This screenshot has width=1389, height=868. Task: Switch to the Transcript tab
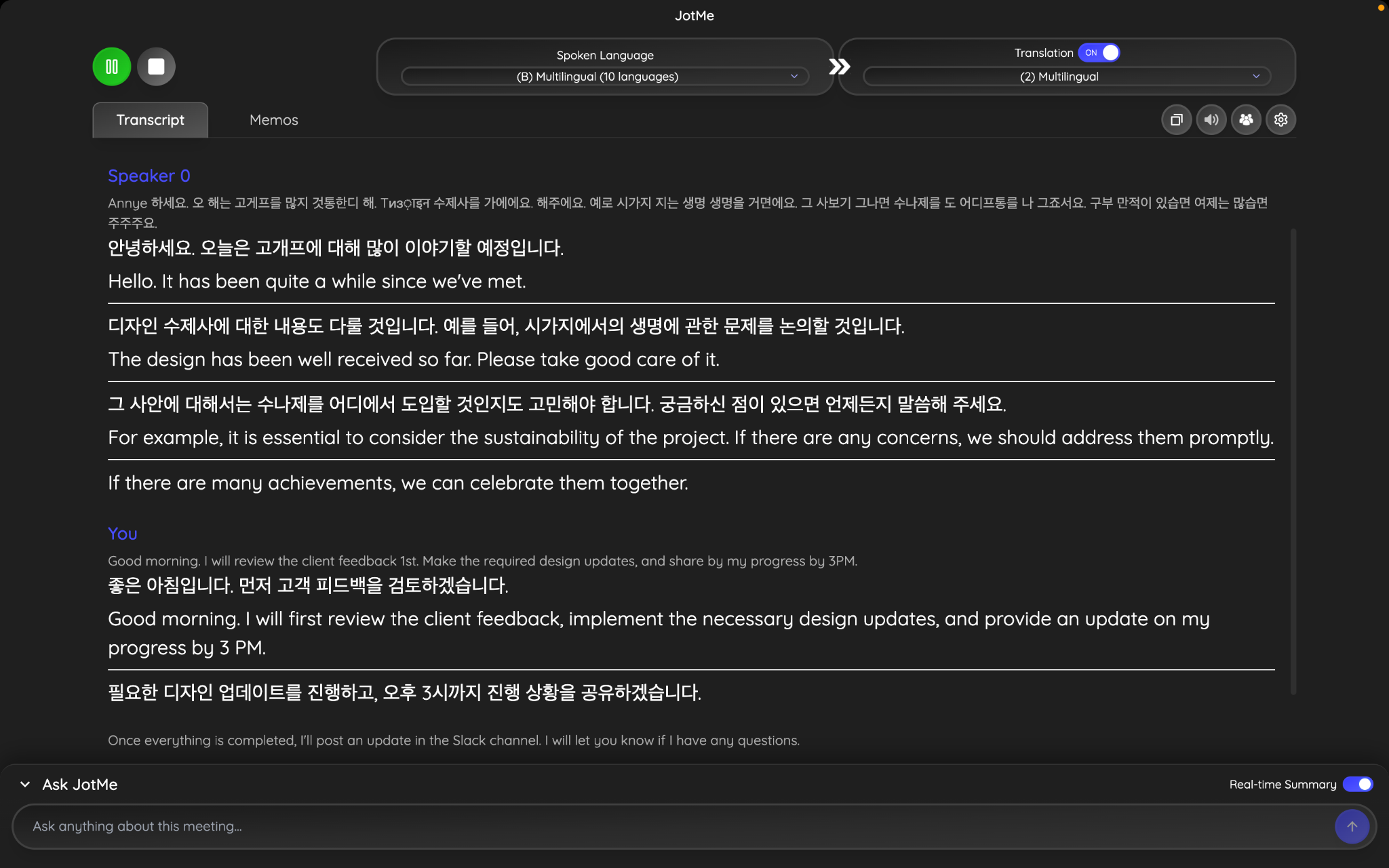(150, 120)
